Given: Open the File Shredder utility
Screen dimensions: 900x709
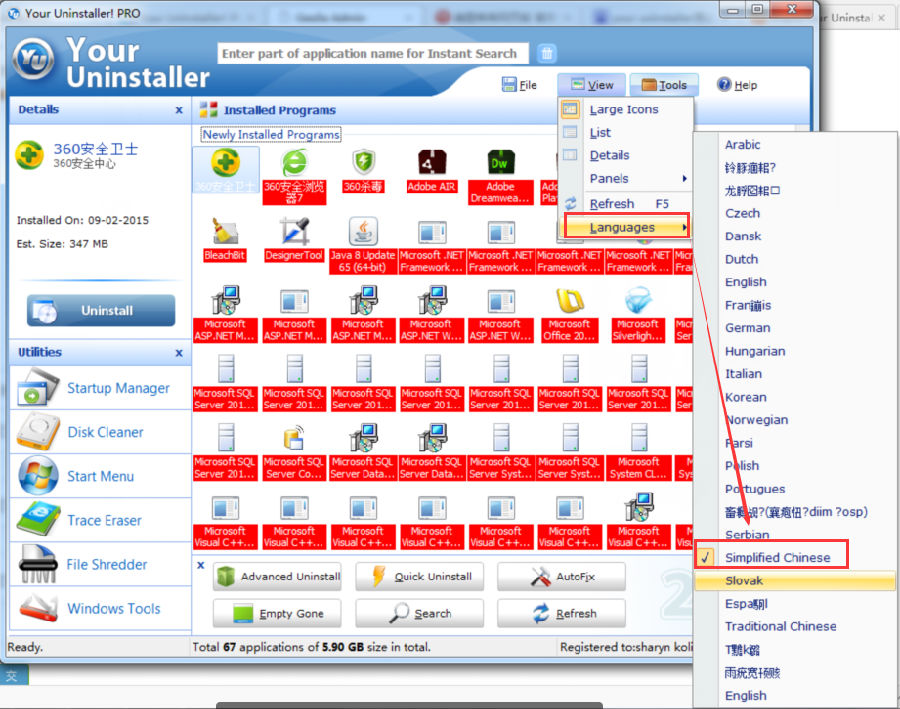Looking at the screenshot, I should click(x=97, y=564).
